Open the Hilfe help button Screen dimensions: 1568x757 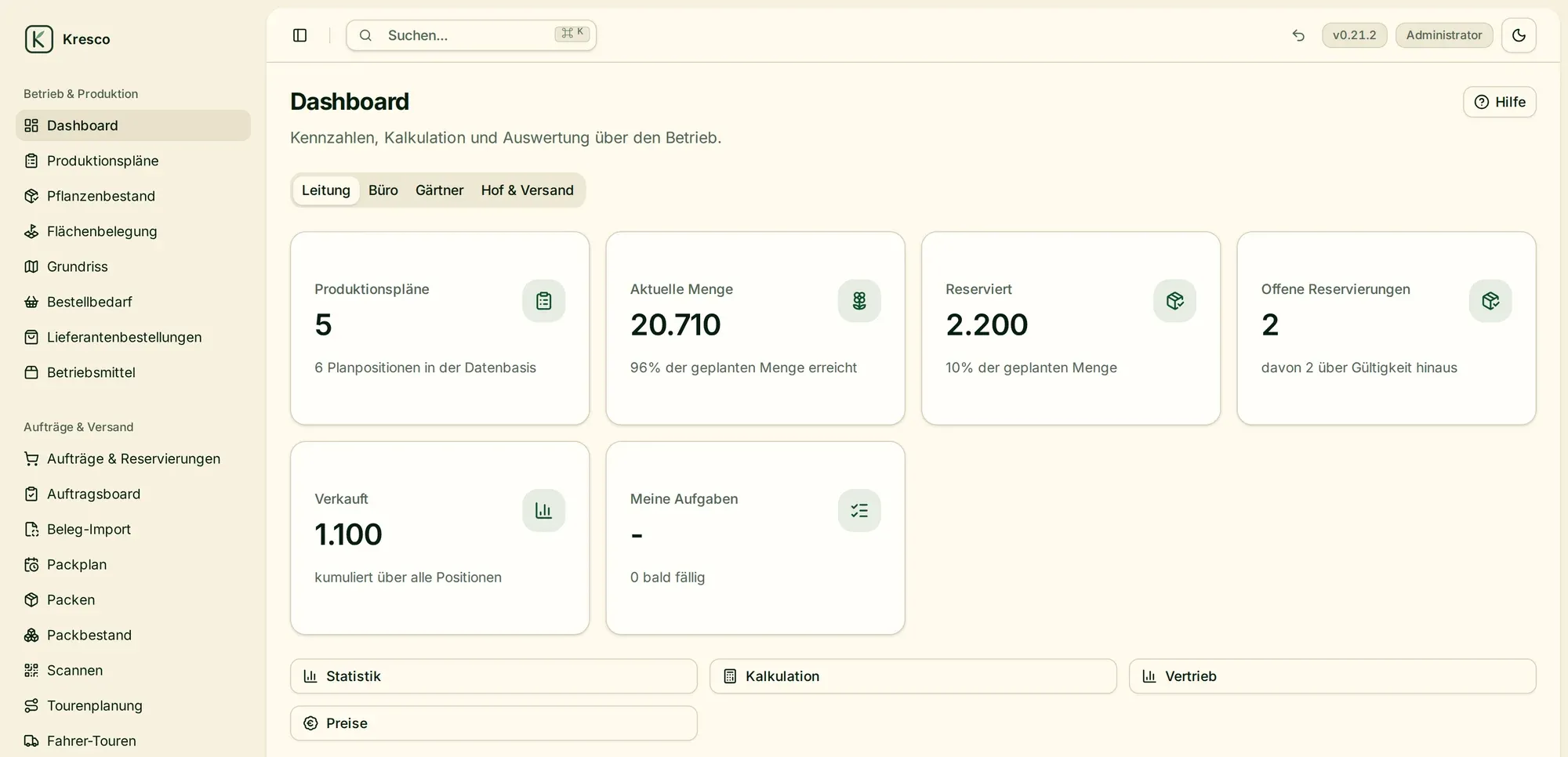click(x=1500, y=102)
